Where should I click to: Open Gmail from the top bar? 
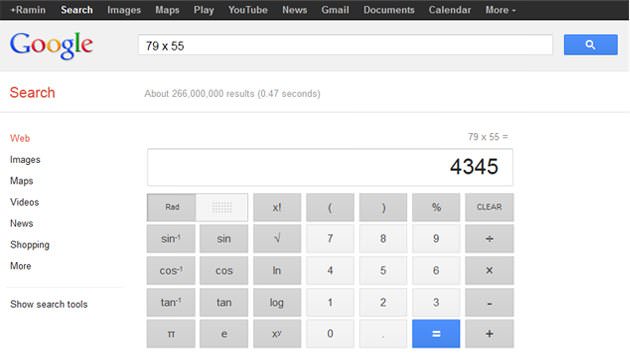(x=335, y=10)
